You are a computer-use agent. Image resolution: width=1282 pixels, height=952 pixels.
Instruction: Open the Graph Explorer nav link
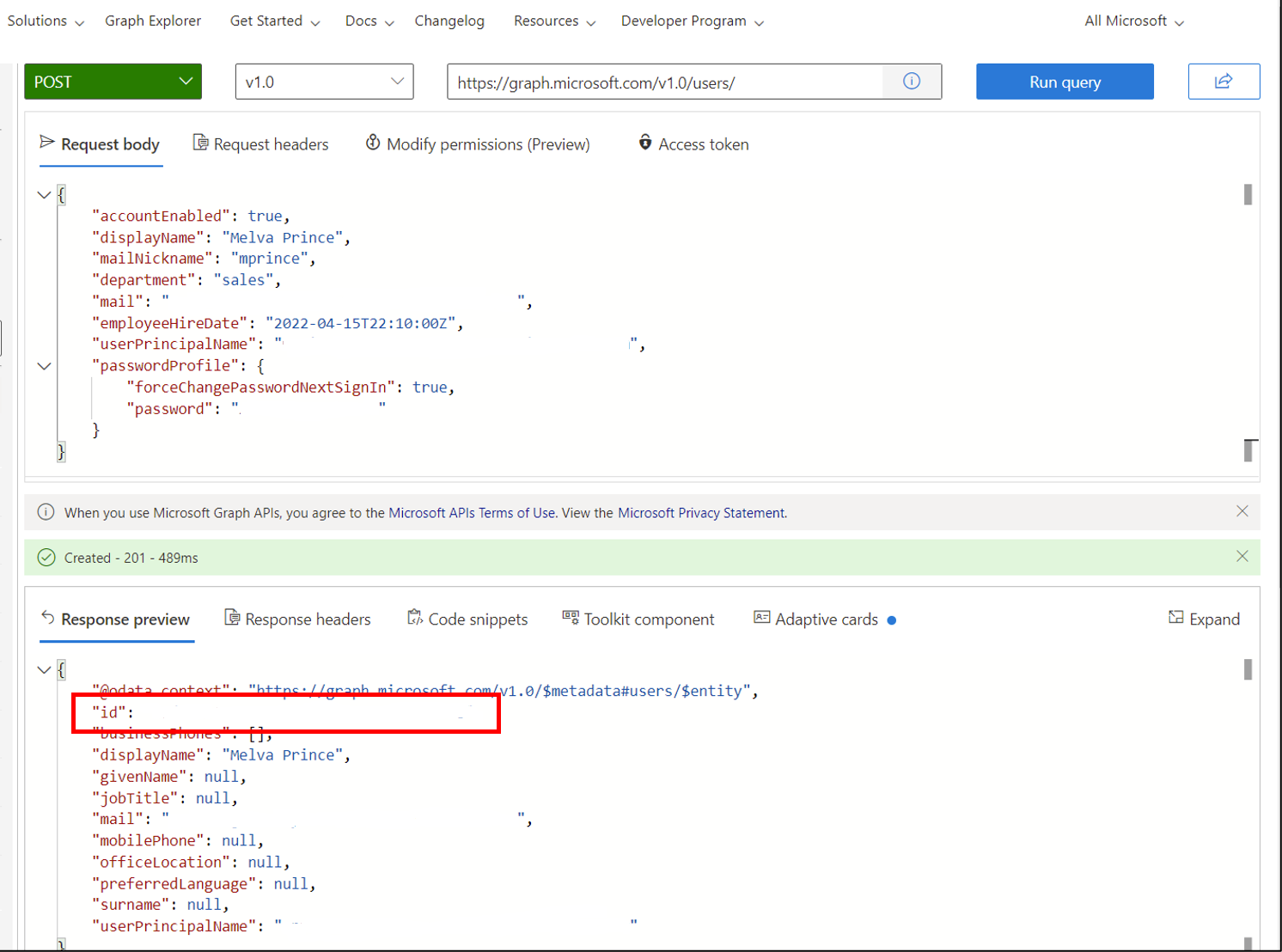(153, 21)
